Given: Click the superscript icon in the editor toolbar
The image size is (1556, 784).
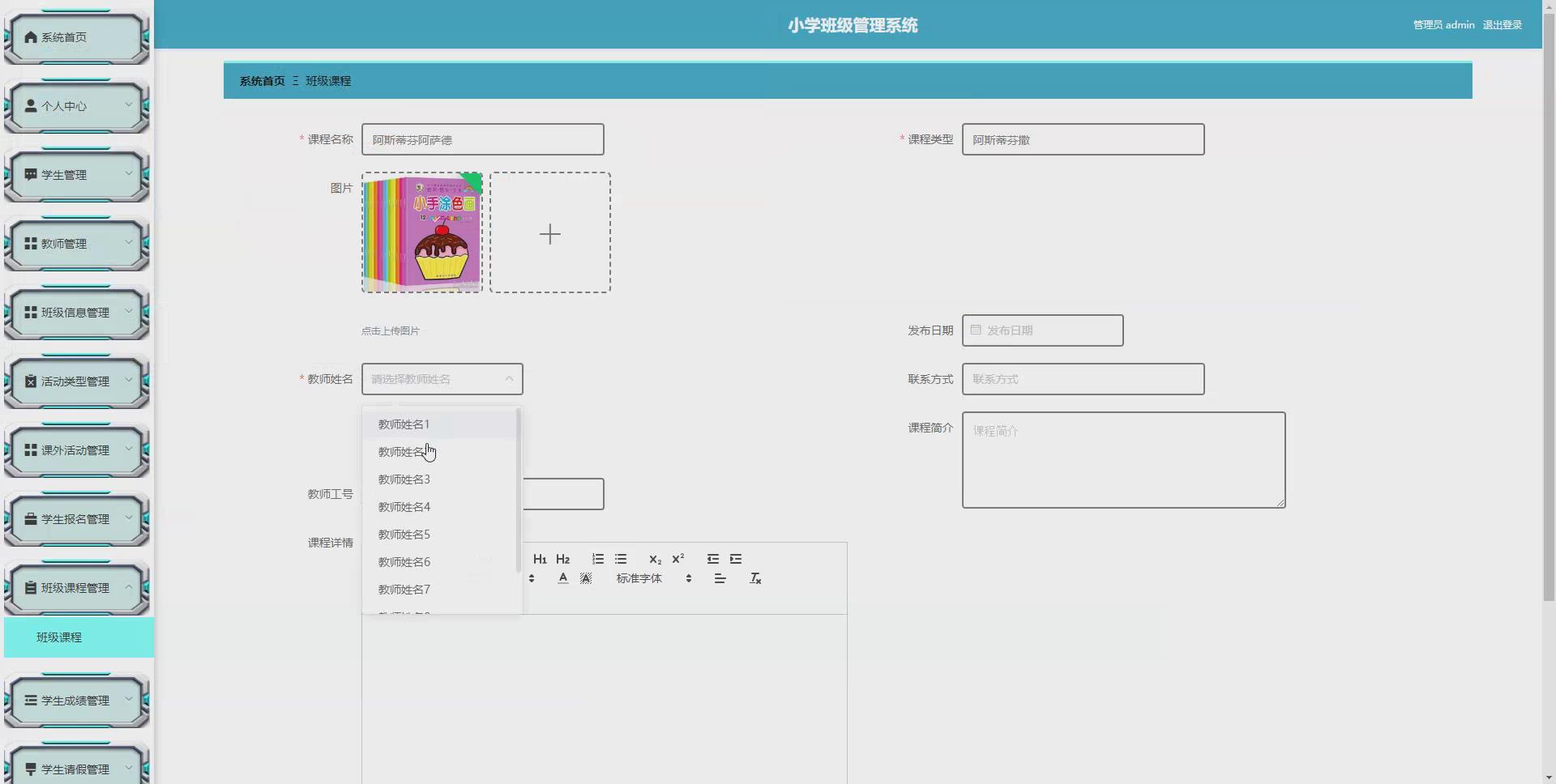Looking at the screenshot, I should [679, 558].
